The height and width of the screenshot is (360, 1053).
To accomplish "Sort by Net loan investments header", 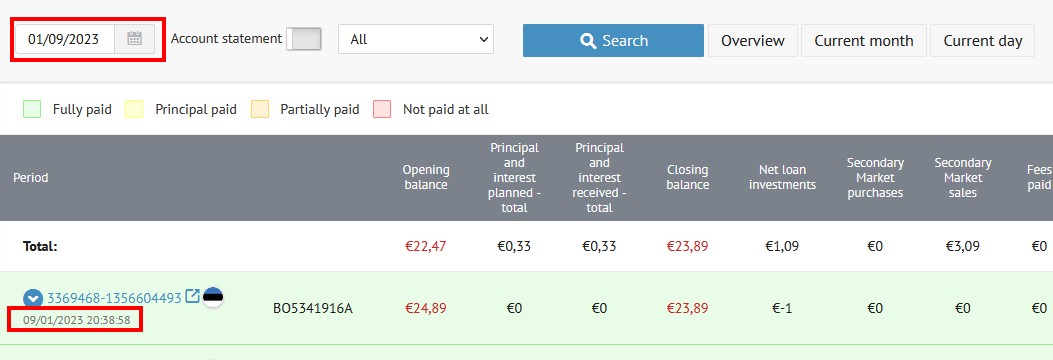I will [782, 177].
